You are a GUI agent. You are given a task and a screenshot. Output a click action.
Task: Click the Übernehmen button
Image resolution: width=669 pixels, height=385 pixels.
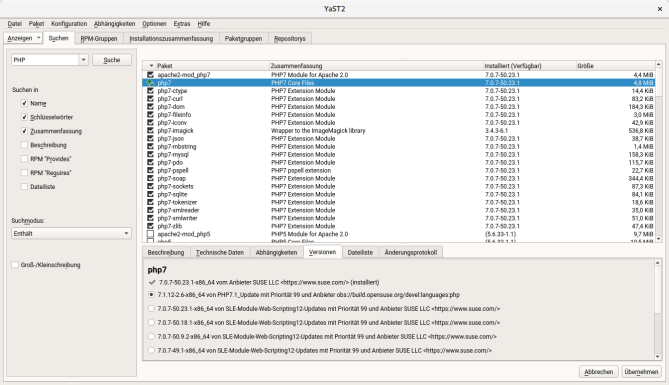tap(641, 372)
